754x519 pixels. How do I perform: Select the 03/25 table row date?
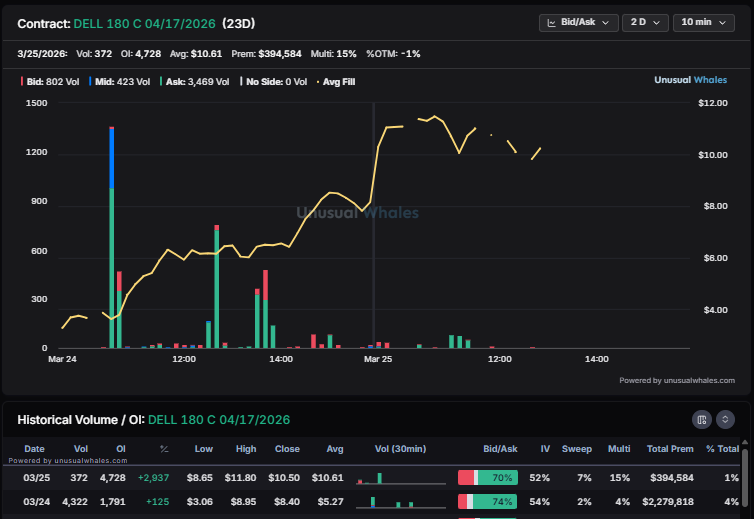(37, 478)
